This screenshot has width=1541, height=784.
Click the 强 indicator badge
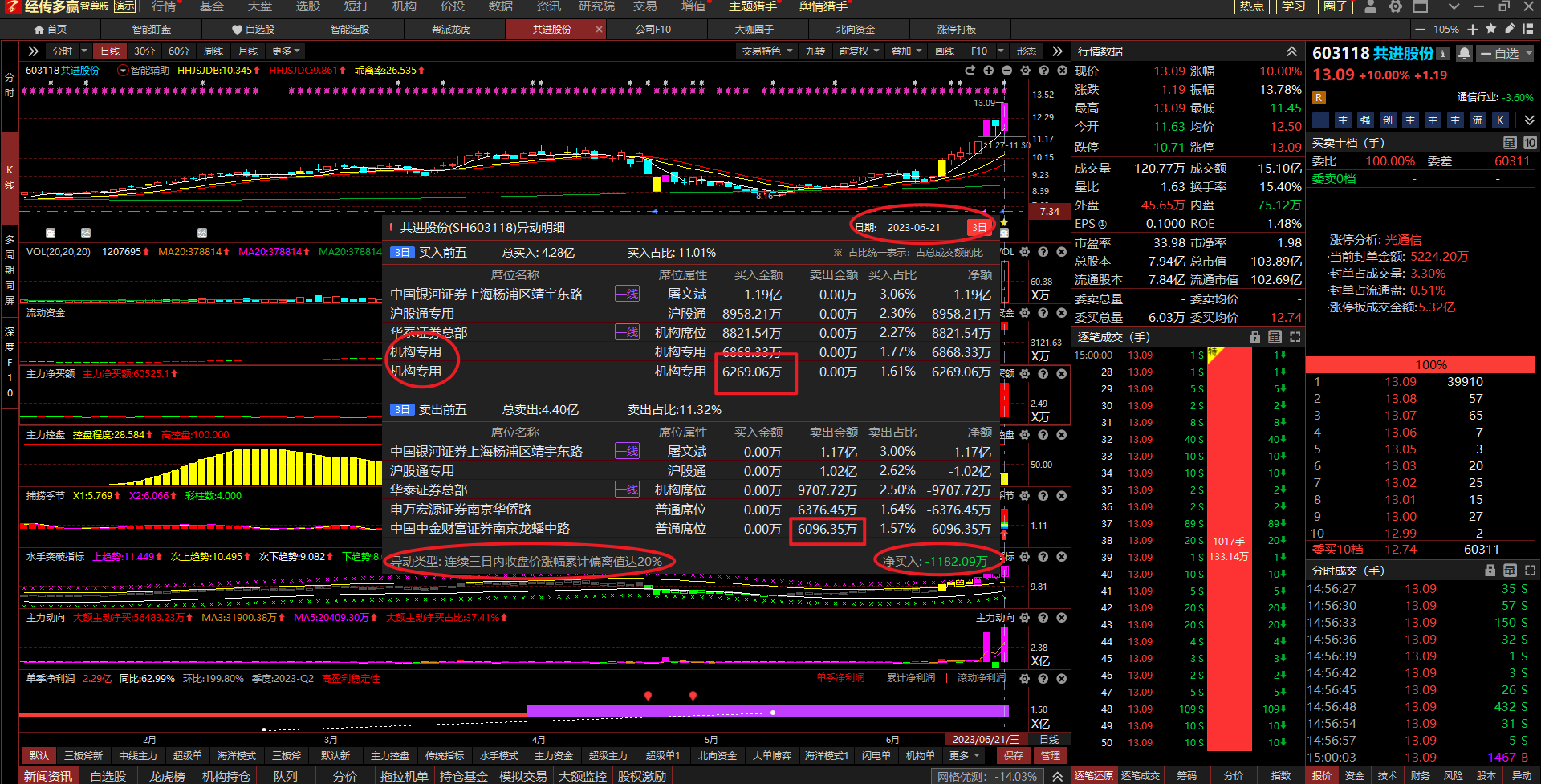point(1365,120)
